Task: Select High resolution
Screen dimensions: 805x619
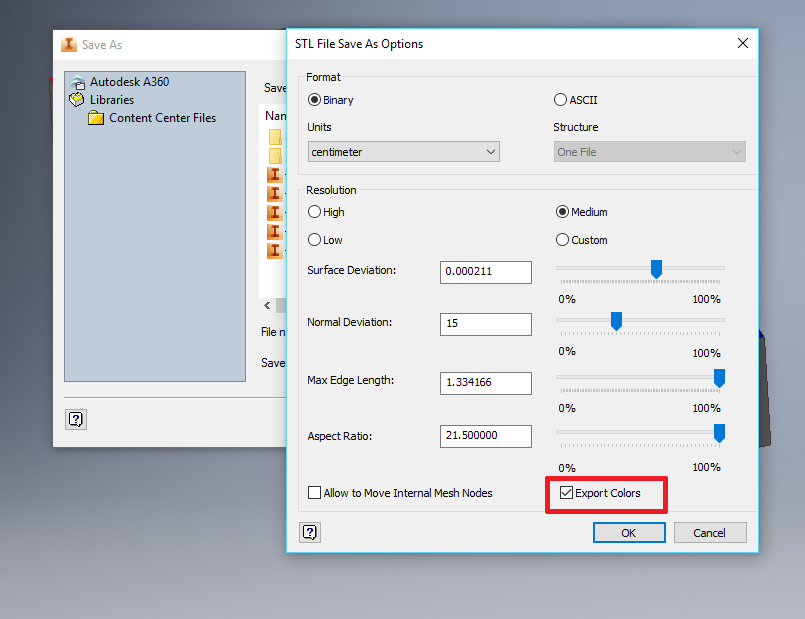Action: pyautogui.click(x=315, y=211)
